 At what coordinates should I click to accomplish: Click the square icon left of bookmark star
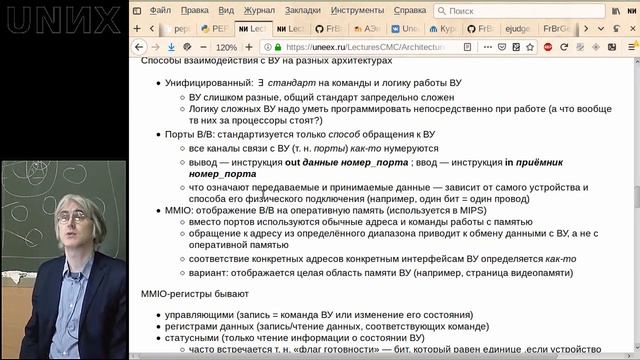pyautogui.click(x=516, y=47)
